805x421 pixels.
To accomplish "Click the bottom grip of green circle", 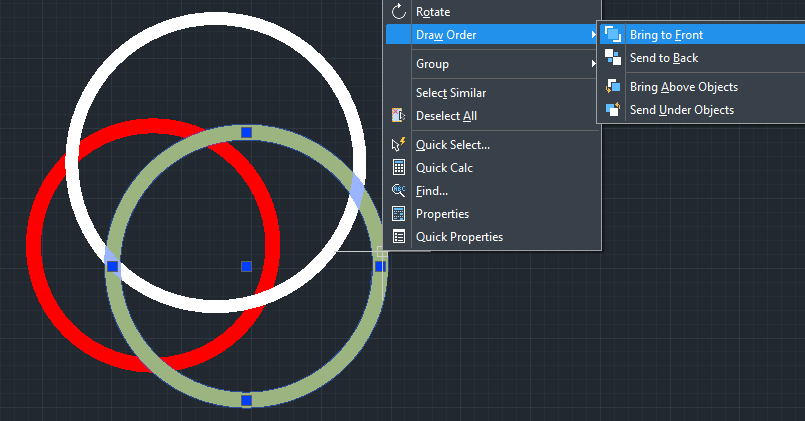I will (x=246, y=400).
